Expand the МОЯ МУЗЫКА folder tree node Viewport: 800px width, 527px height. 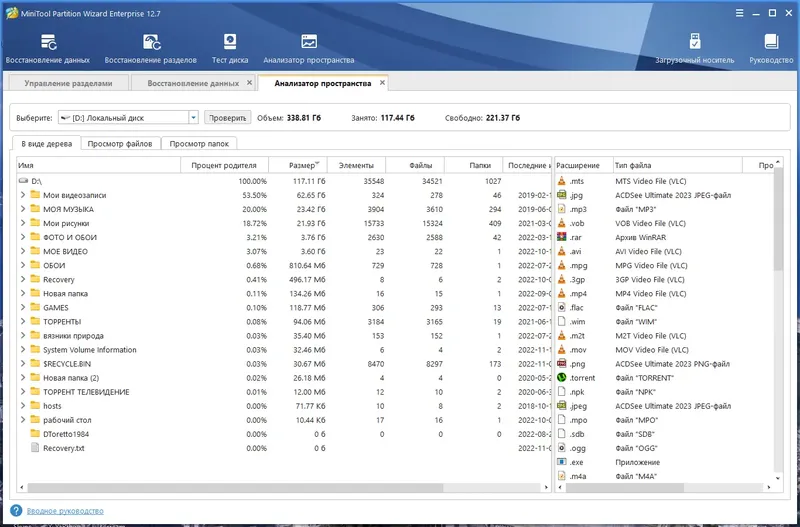(23, 209)
